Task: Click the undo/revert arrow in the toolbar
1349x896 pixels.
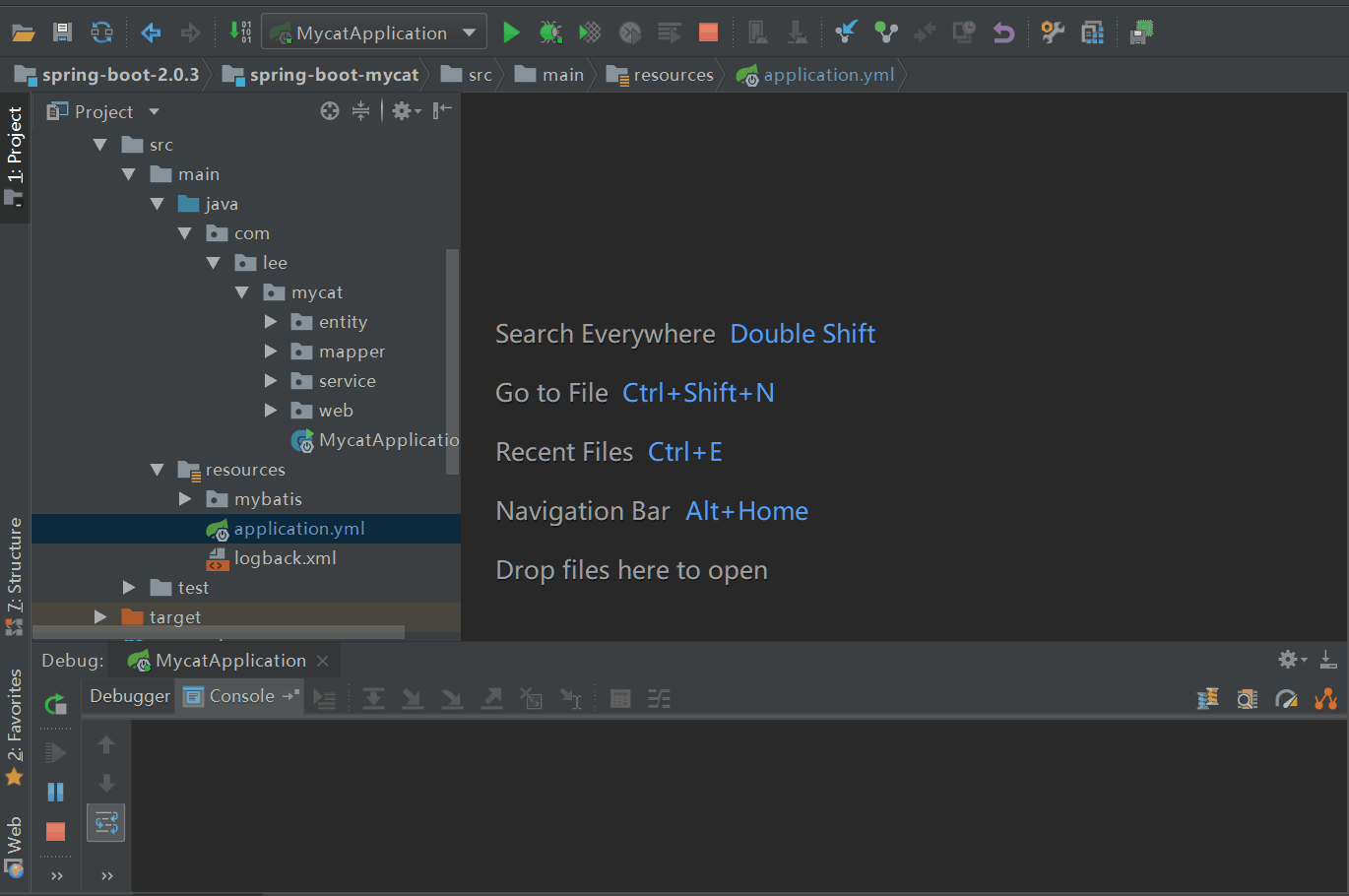Action: click(1003, 32)
